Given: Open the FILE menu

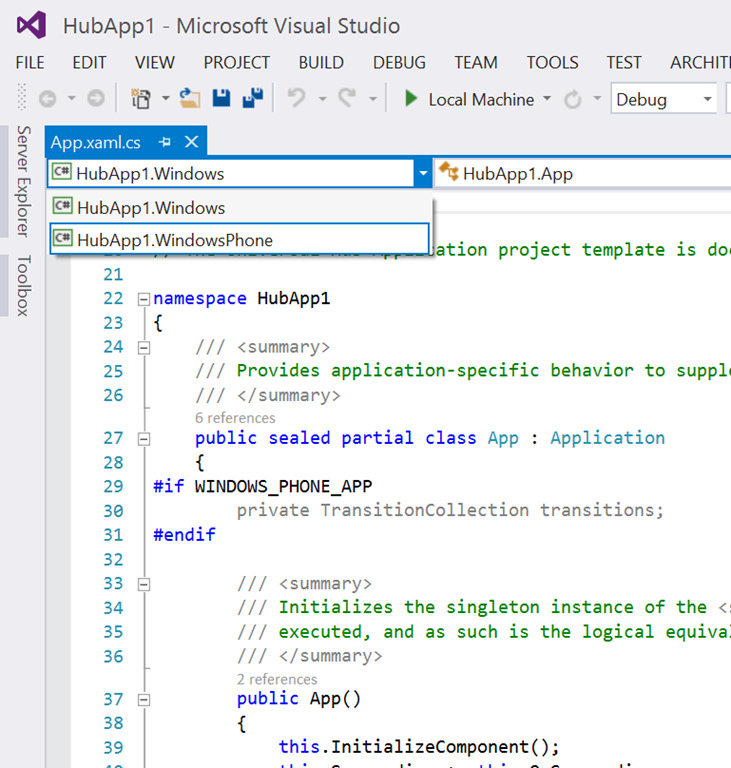Looking at the screenshot, I should pyautogui.click(x=30, y=63).
